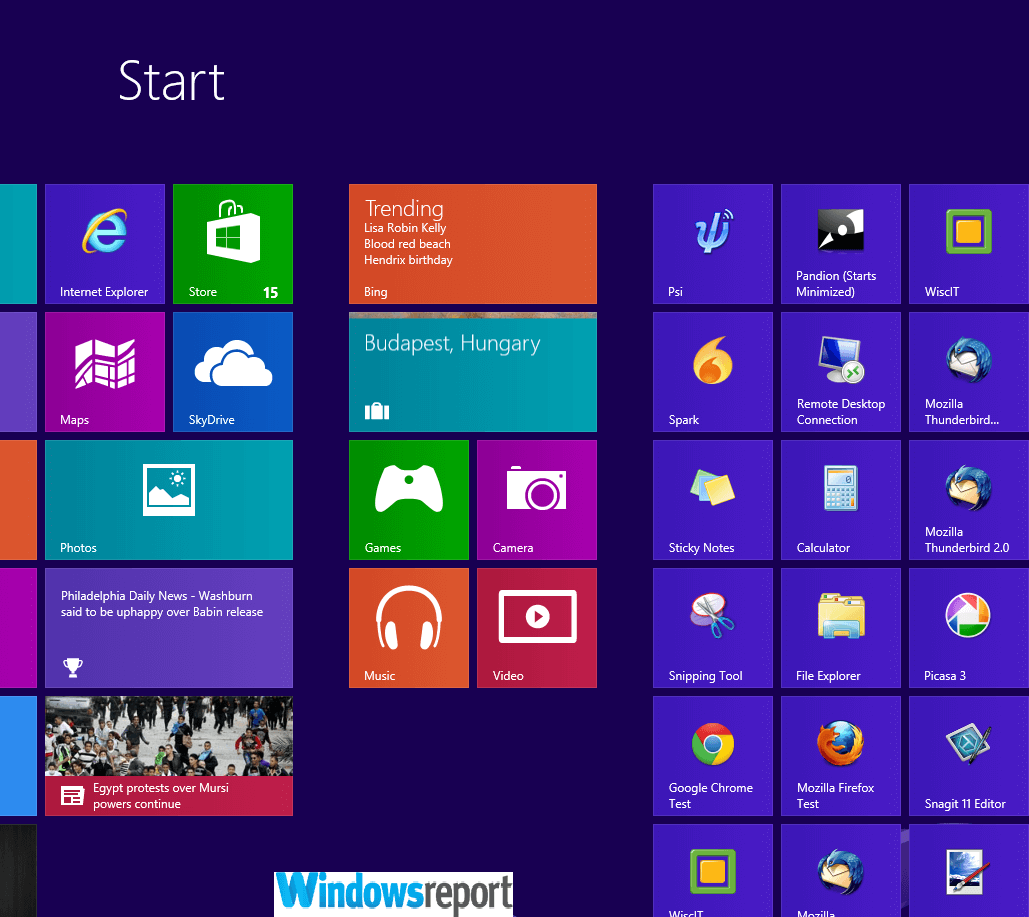1029x917 pixels.
Task: Launch Google Chrome Test tile
Action: tap(713, 756)
